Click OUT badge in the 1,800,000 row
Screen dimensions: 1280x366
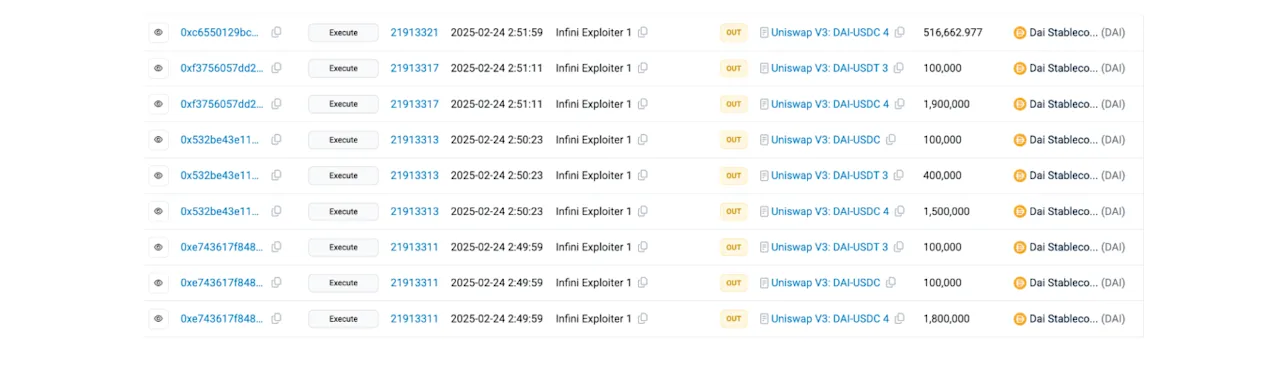click(733, 319)
